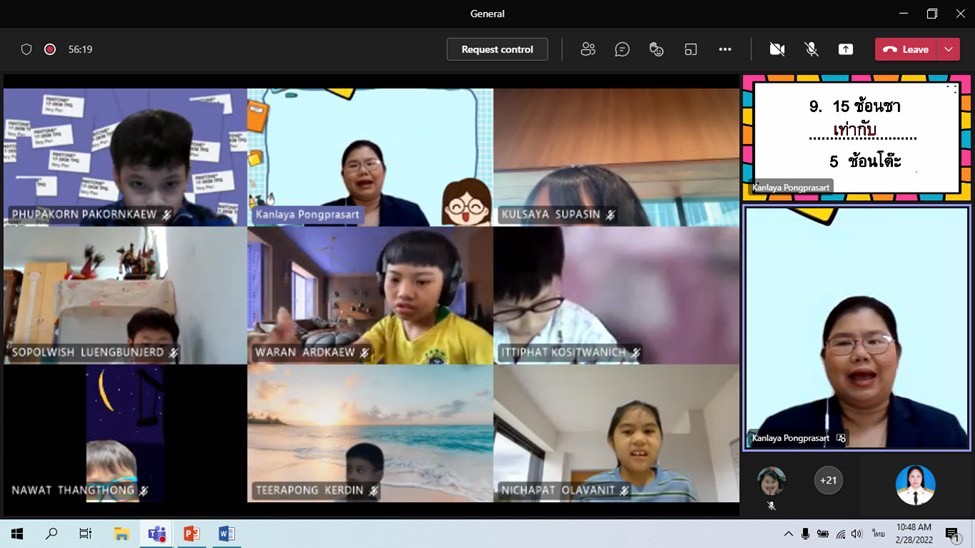Select Nichapat Olavanit's video tile
The height and width of the screenshot is (548, 975).
pos(616,433)
